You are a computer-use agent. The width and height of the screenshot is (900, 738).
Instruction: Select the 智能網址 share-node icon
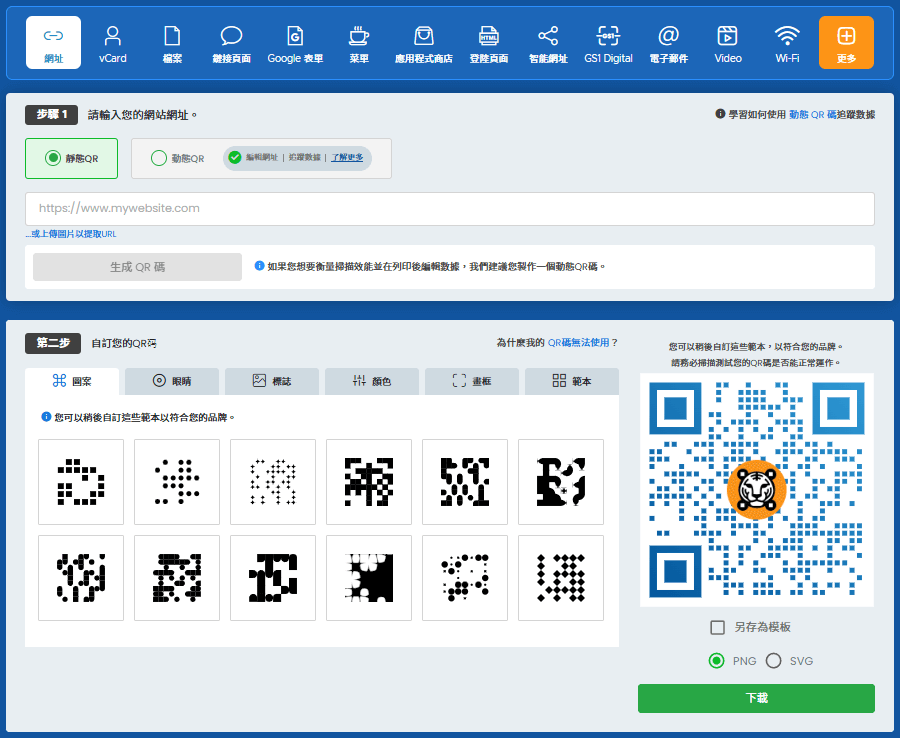(548, 42)
